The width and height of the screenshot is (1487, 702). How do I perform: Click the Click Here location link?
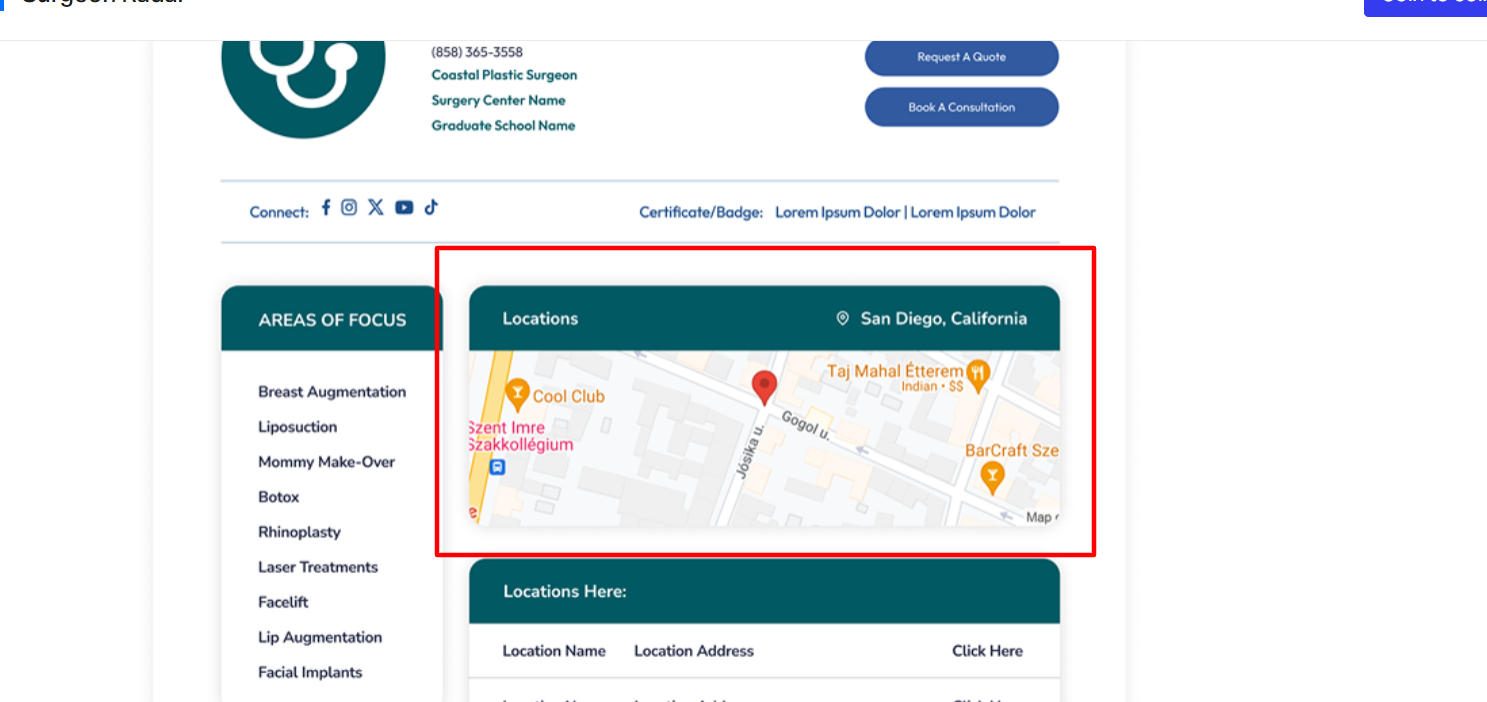coord(987,651)
